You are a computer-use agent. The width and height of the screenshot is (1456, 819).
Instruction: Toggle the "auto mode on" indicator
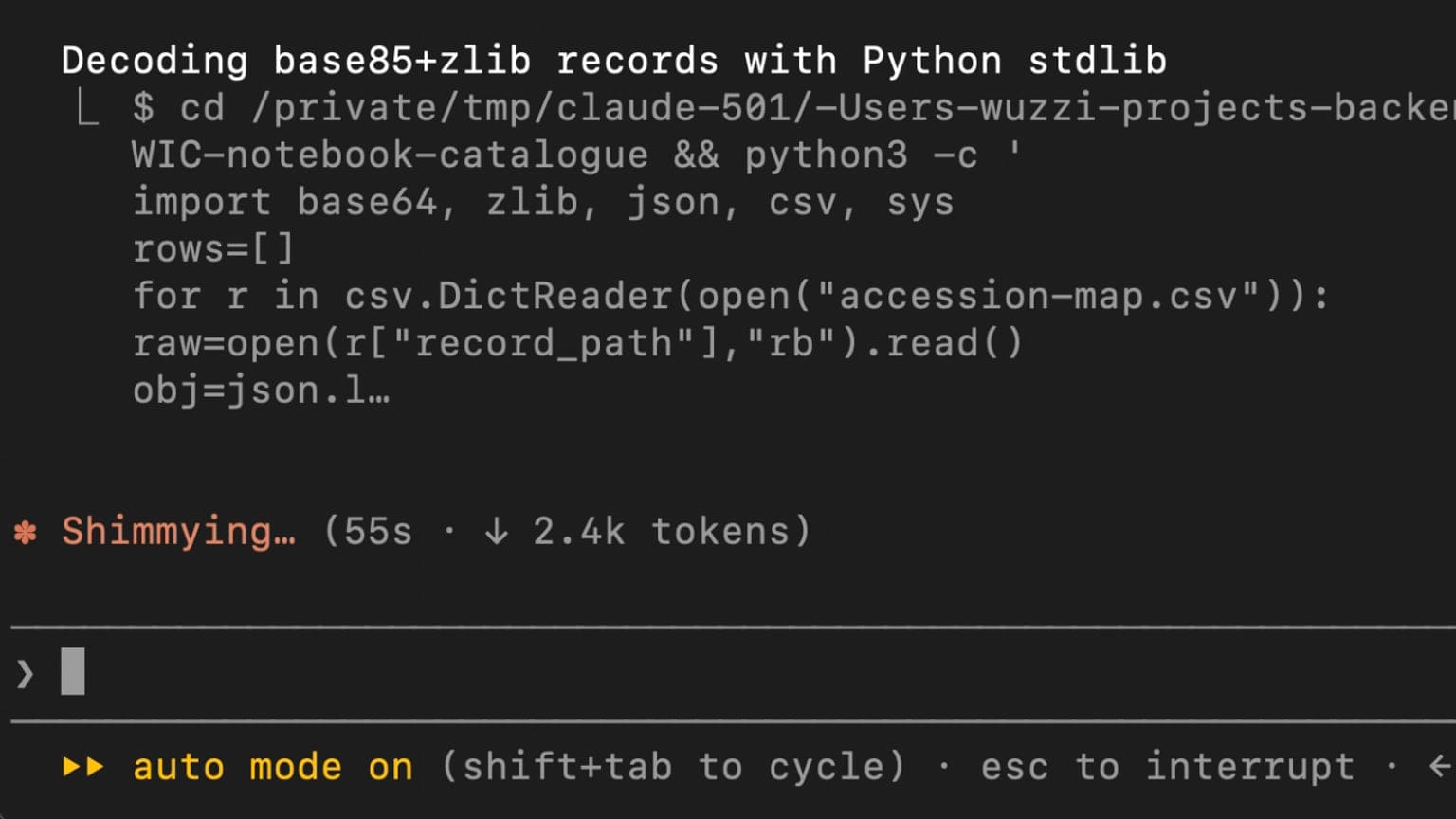point(273,766)
